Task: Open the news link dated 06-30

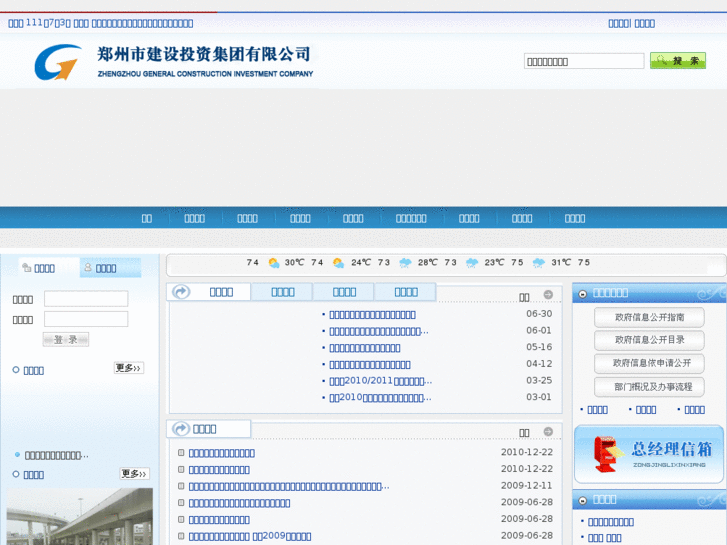Action: pyautogui.click(x=372, y=314)
